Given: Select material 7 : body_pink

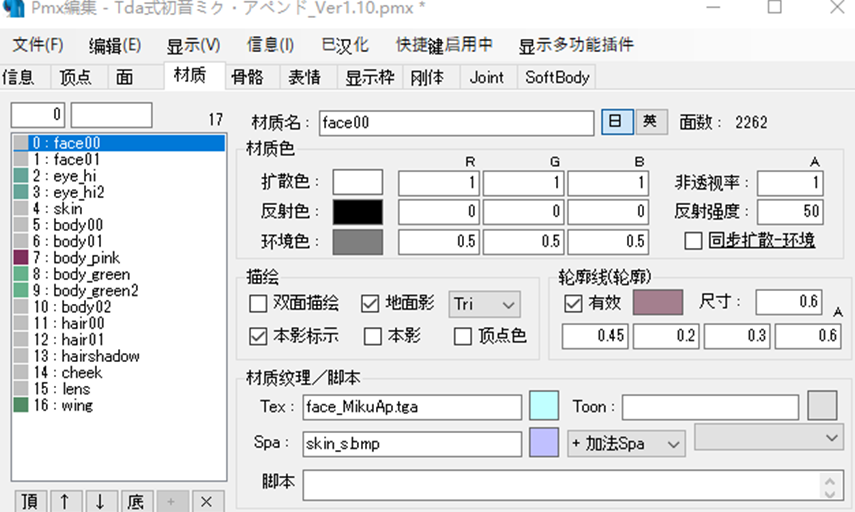Looking at the screenshot, I should point(119,257).
